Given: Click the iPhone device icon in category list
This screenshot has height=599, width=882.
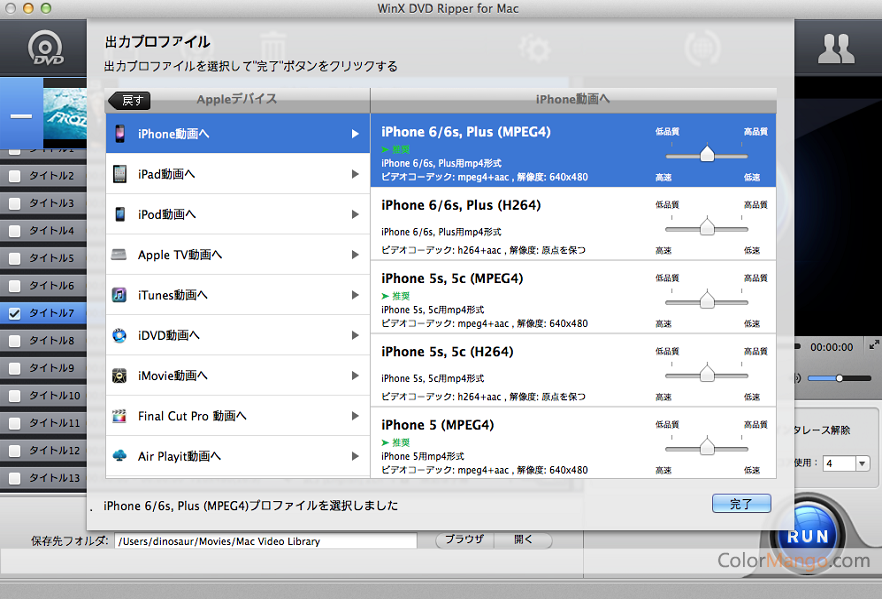Looking at the screenshot, I should point(120,133).
